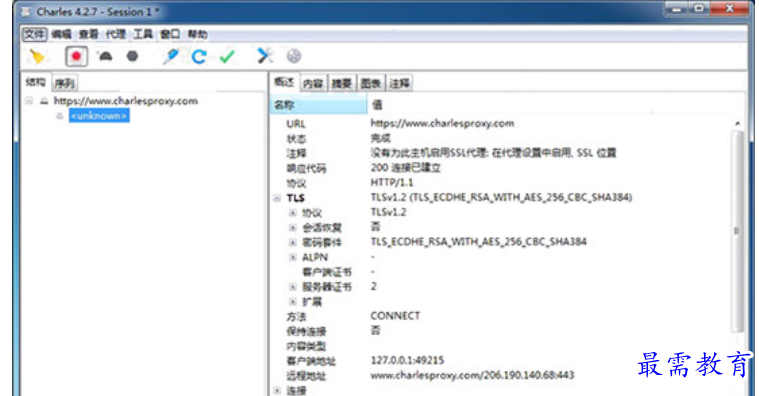Viewport: 759px width, 396px height.
Task: Open the 帮助 menu
Action: point(197,34)
